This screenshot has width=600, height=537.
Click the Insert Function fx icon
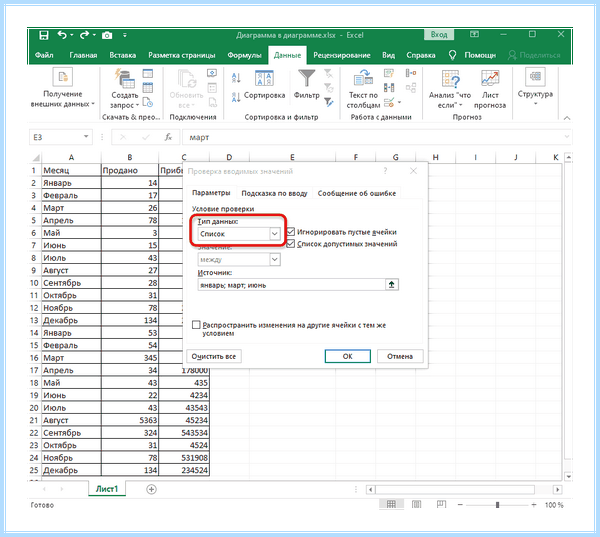pos(168,137)
